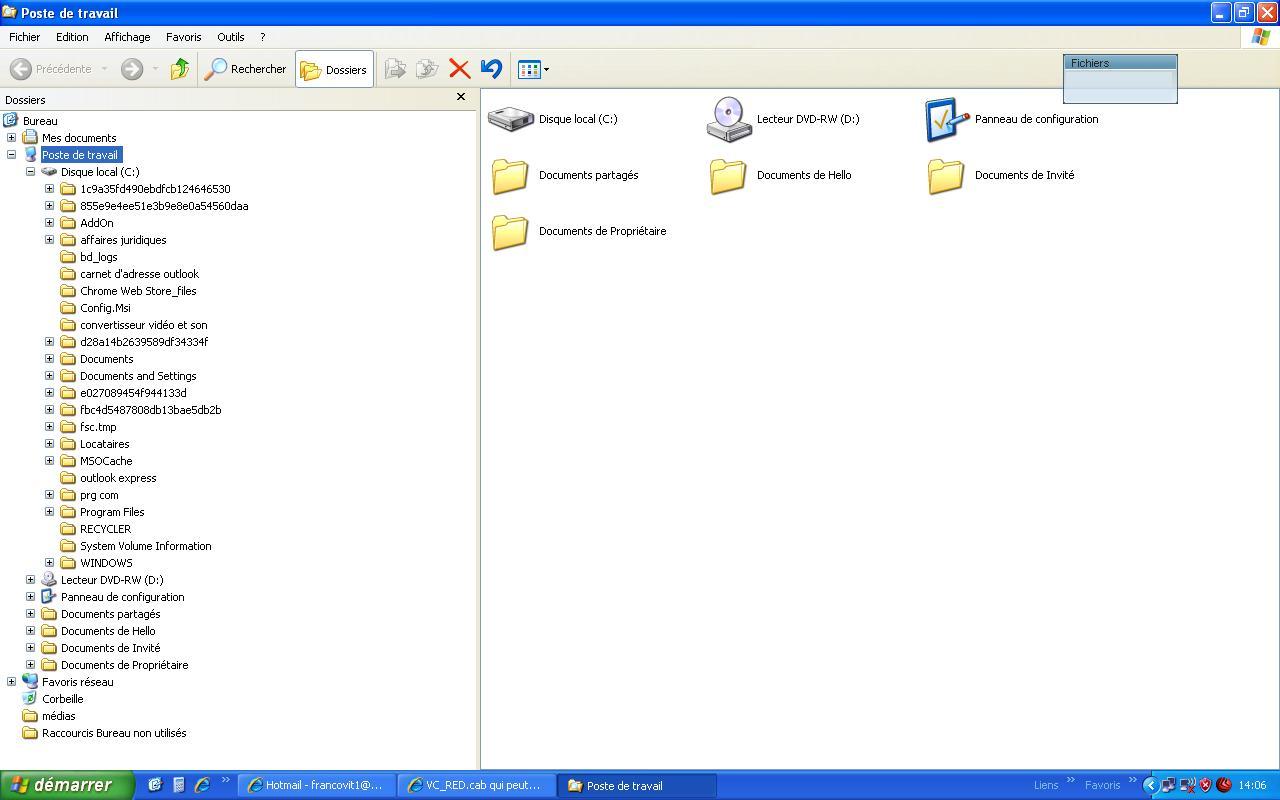
Task: Select the Lecteur DVD-RW (D:) drive icon
Action: tap(729, 119)
